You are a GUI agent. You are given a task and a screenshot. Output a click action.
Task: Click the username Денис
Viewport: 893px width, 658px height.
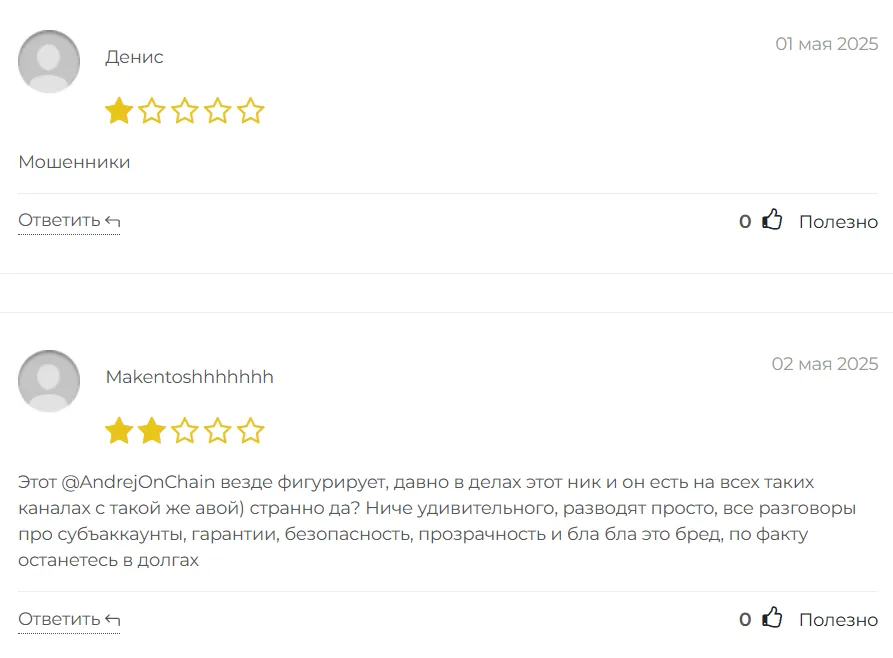pyautogui.click(x=134, y=57)
